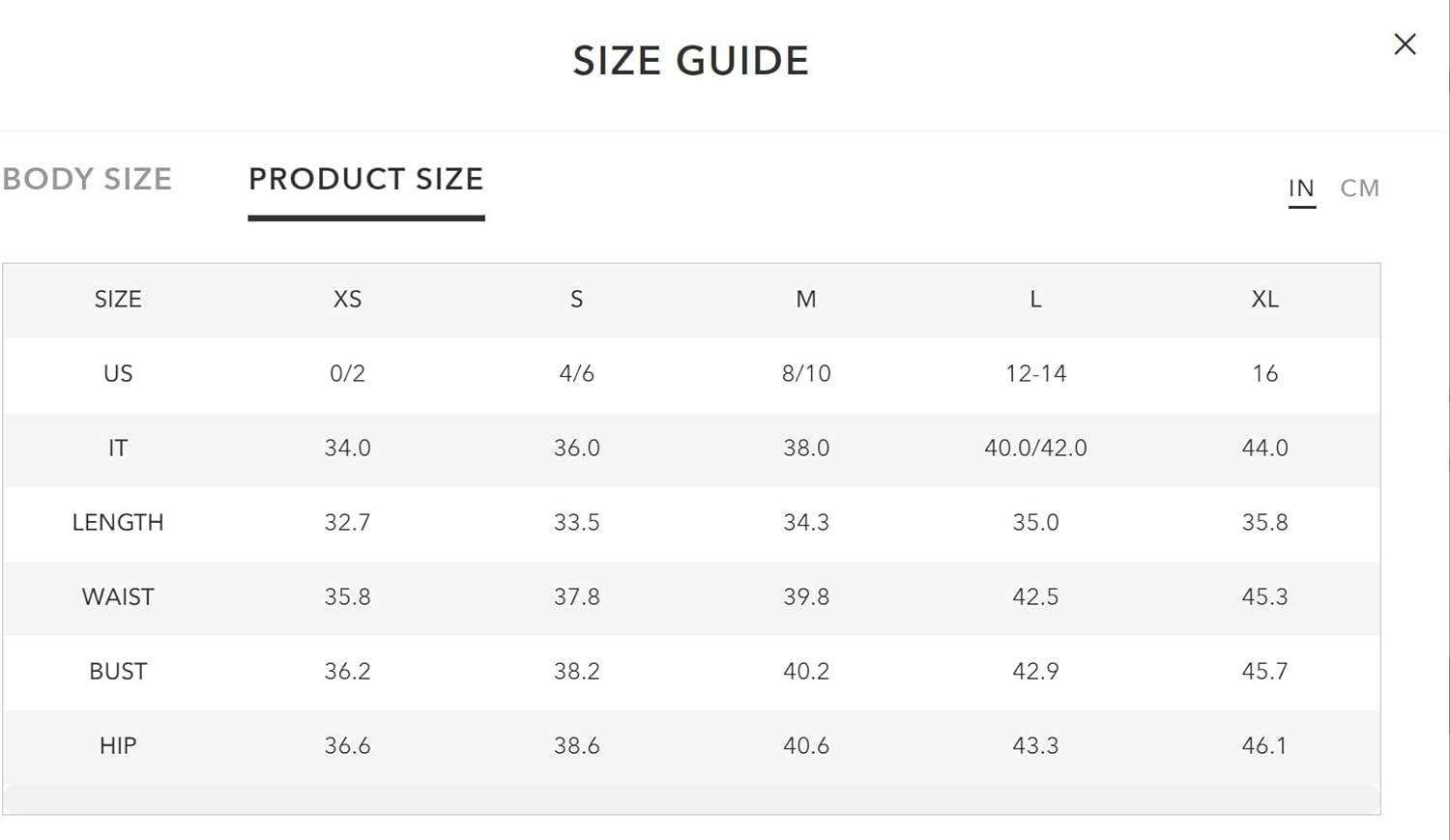Click the XL hip value 46.1
Screen dimensions: 1450x840
point(1264,746)
